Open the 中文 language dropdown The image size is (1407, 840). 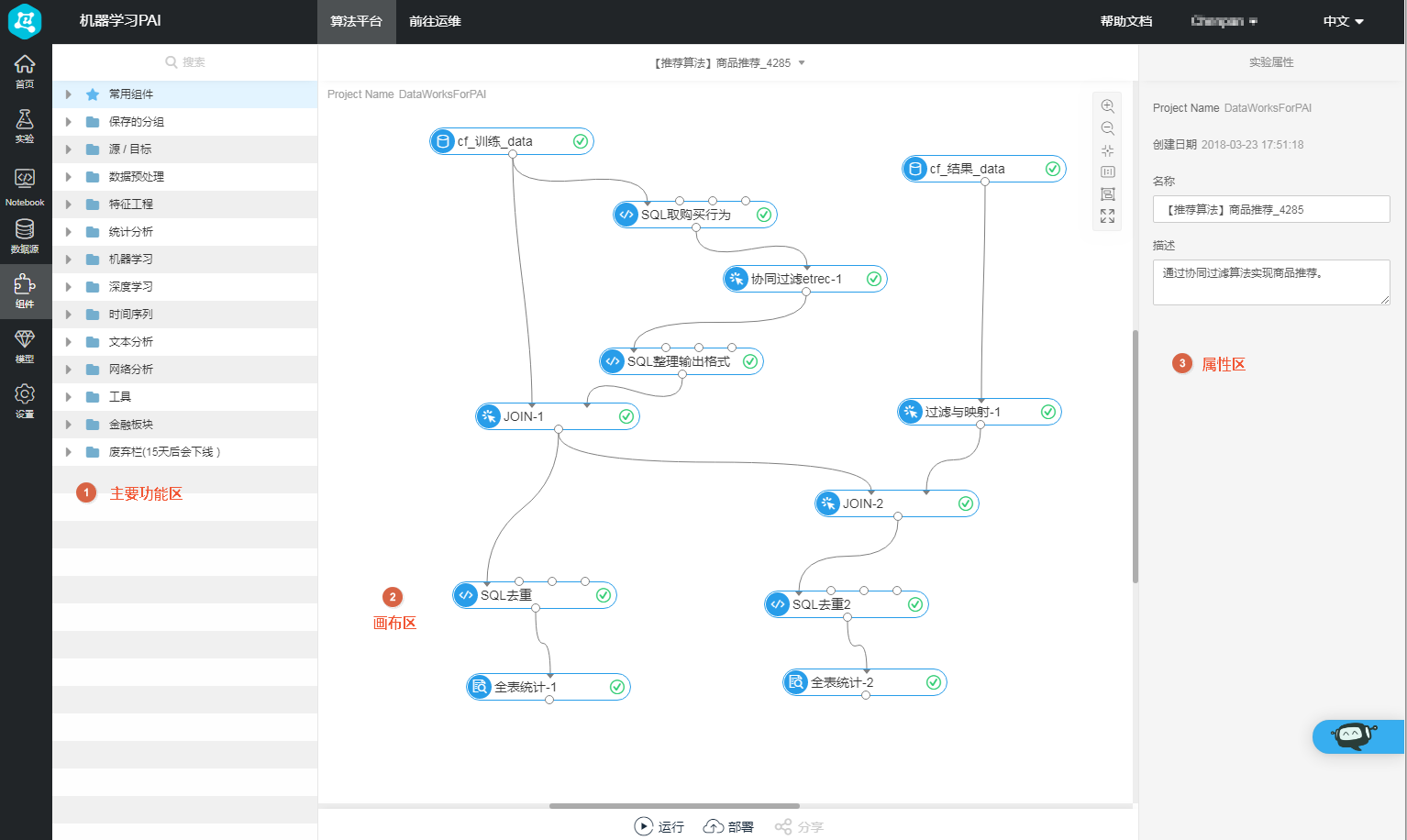[x=1344, y=21]
